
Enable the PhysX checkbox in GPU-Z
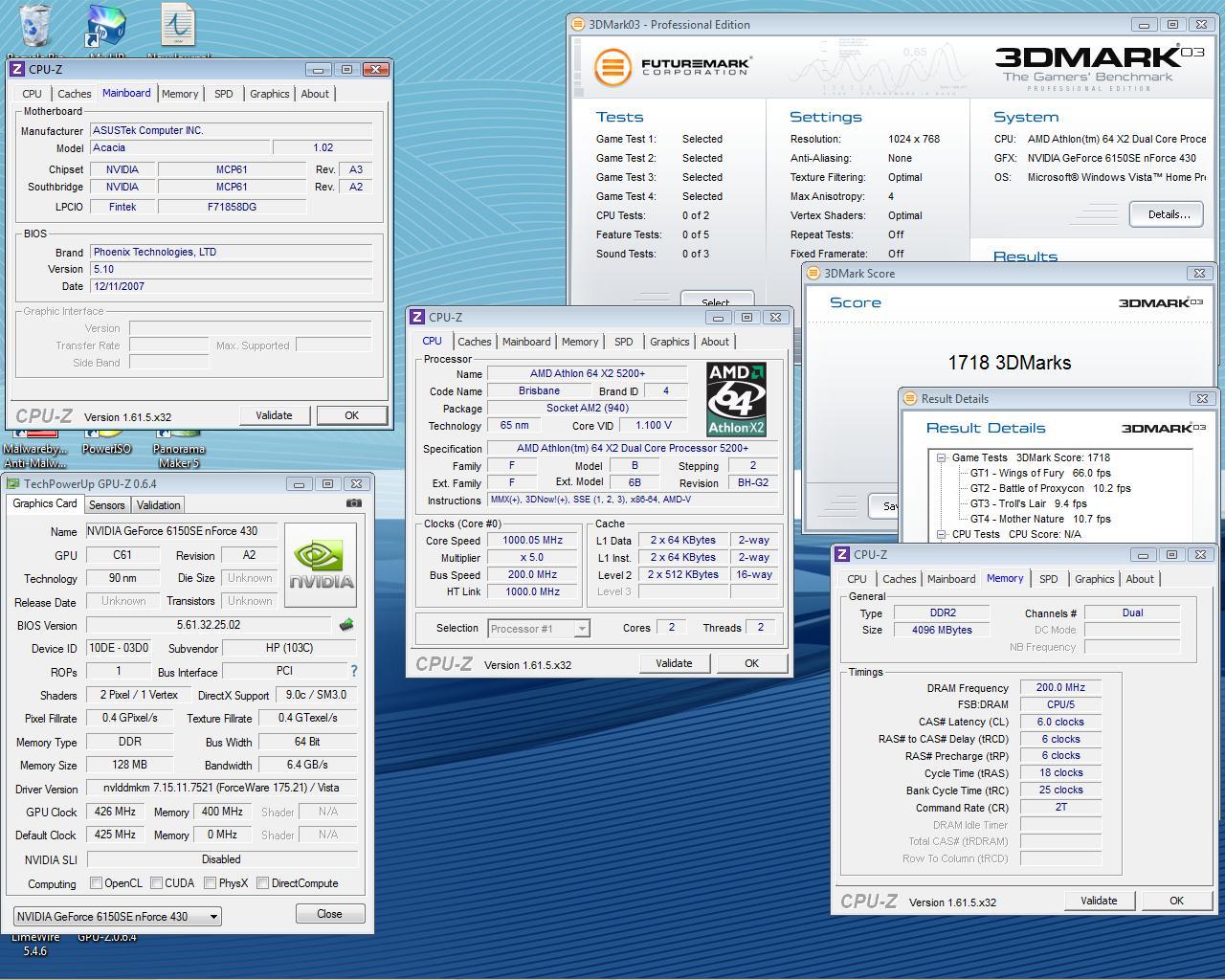210,883
